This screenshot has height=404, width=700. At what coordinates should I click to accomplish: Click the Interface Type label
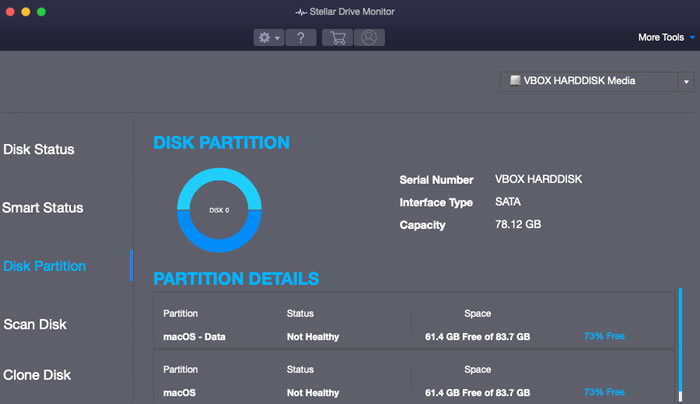(x=436, y=203)
